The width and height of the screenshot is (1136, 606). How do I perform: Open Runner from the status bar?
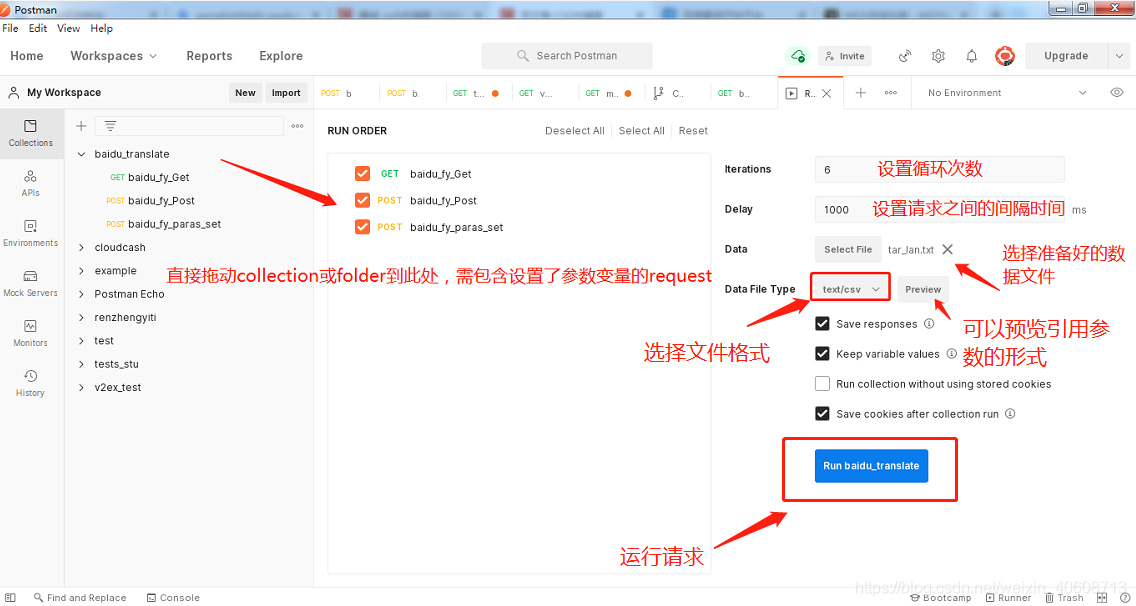coord(1008,598)
